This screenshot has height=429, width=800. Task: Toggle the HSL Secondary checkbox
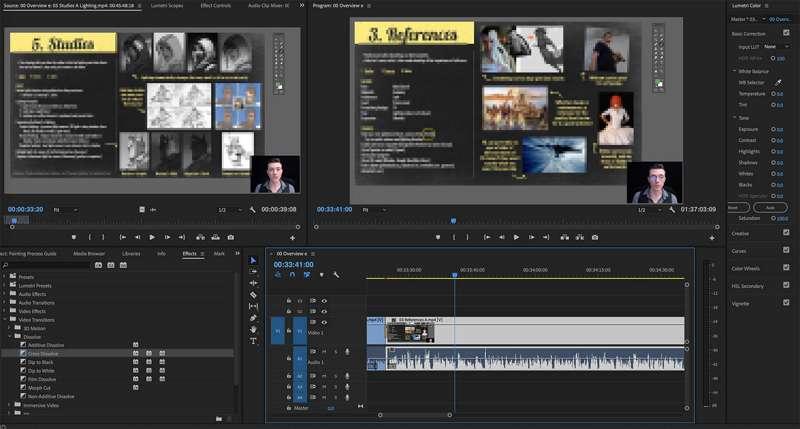786,285
